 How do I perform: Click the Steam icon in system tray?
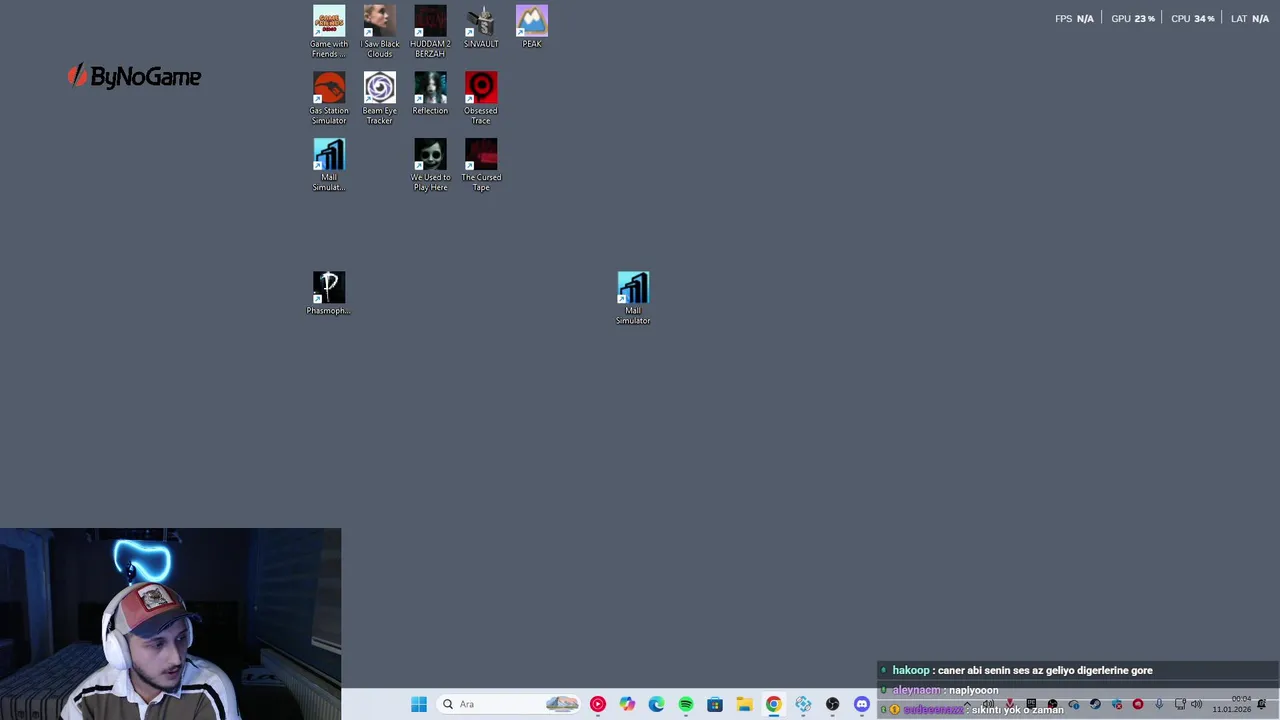tap(1095, 704)
